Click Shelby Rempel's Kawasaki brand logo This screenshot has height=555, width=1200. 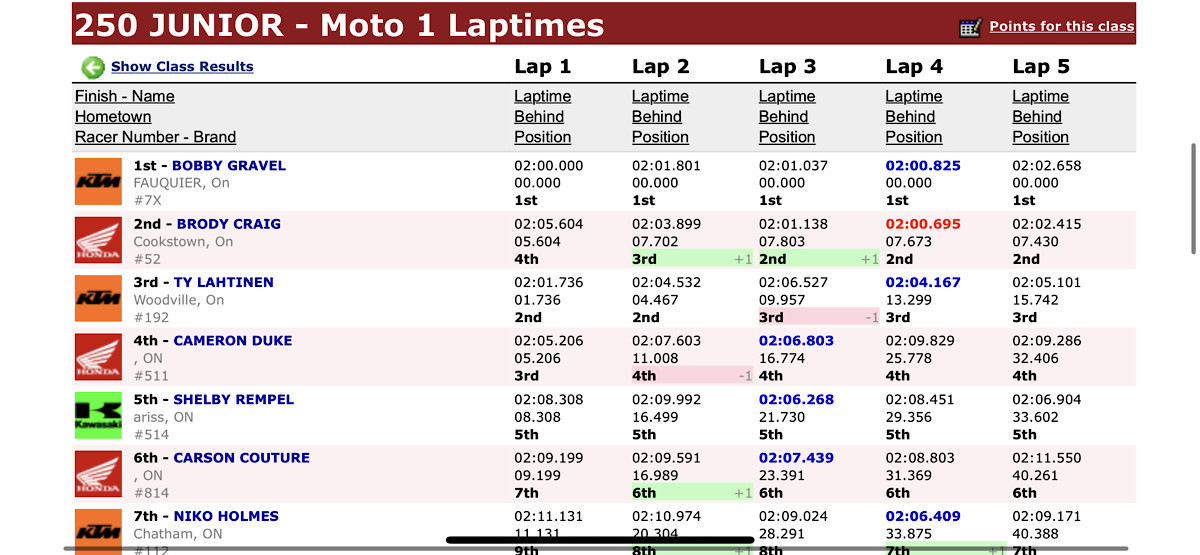pyautogui.click(x=98, y=416)
